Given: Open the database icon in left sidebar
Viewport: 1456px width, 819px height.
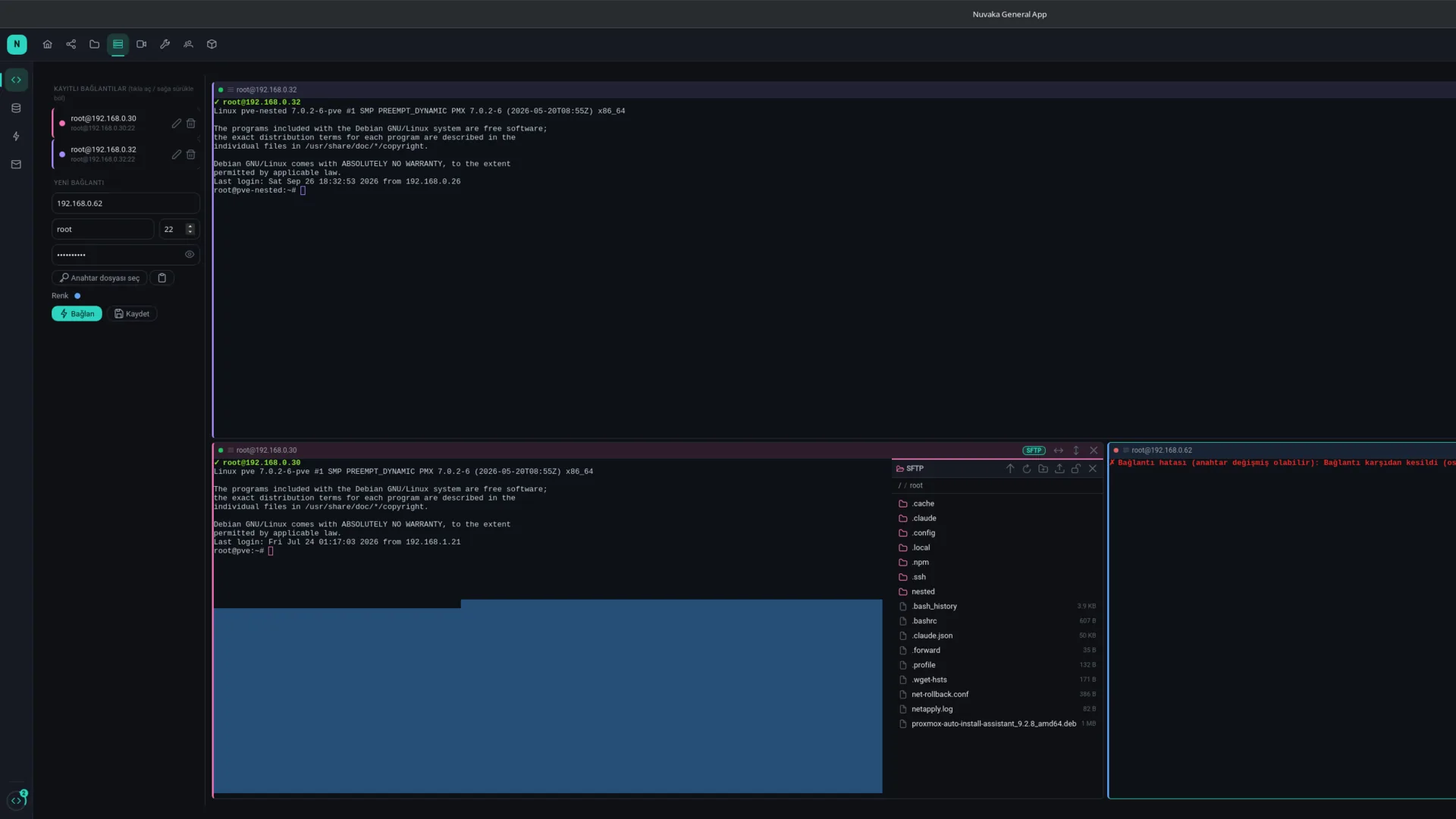Looking at the screenshot, I should 16,108.
